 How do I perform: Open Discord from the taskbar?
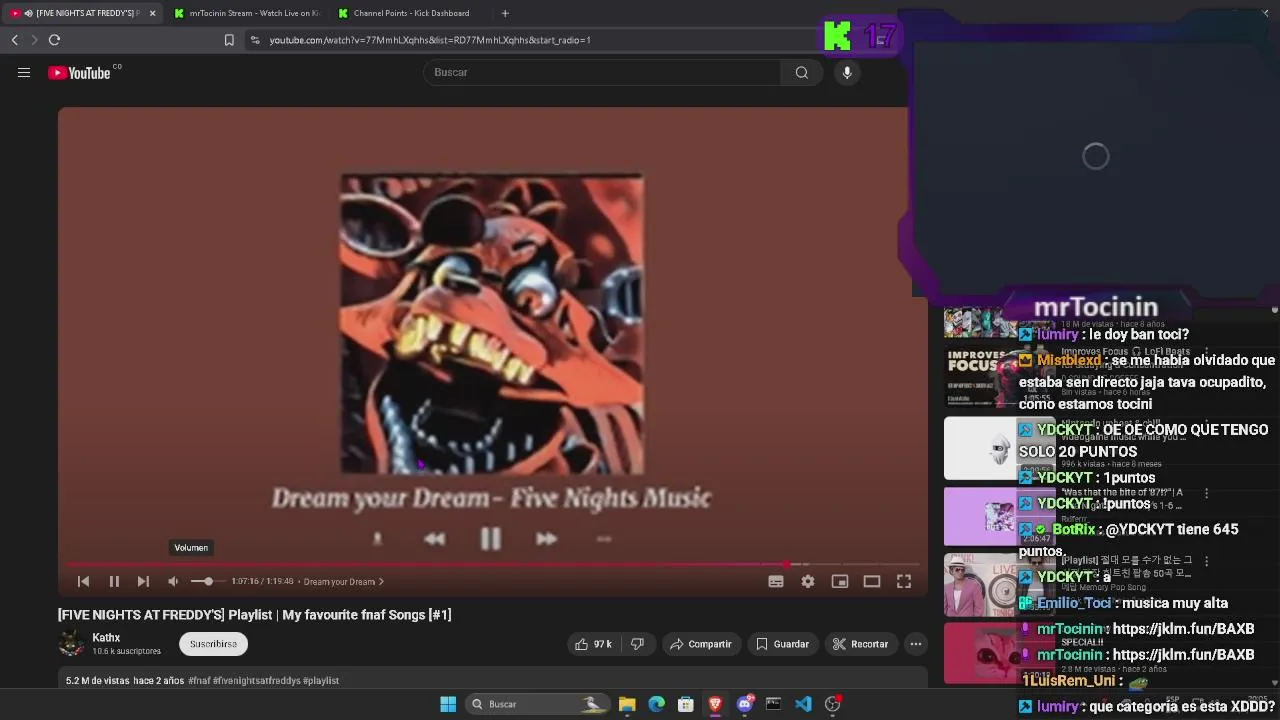click(744, 704)
